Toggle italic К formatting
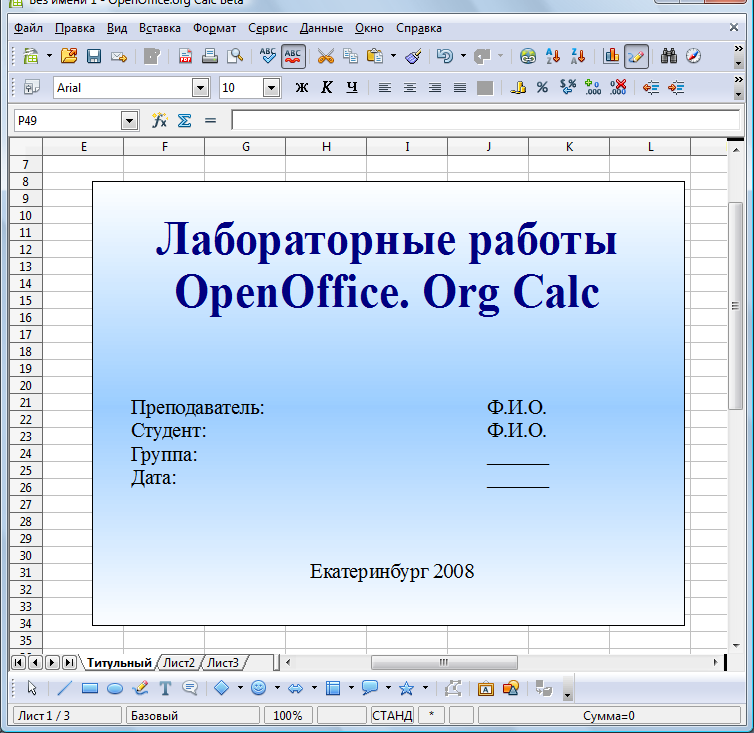Screen dimensions: 754x733 (x=327, y=88)
